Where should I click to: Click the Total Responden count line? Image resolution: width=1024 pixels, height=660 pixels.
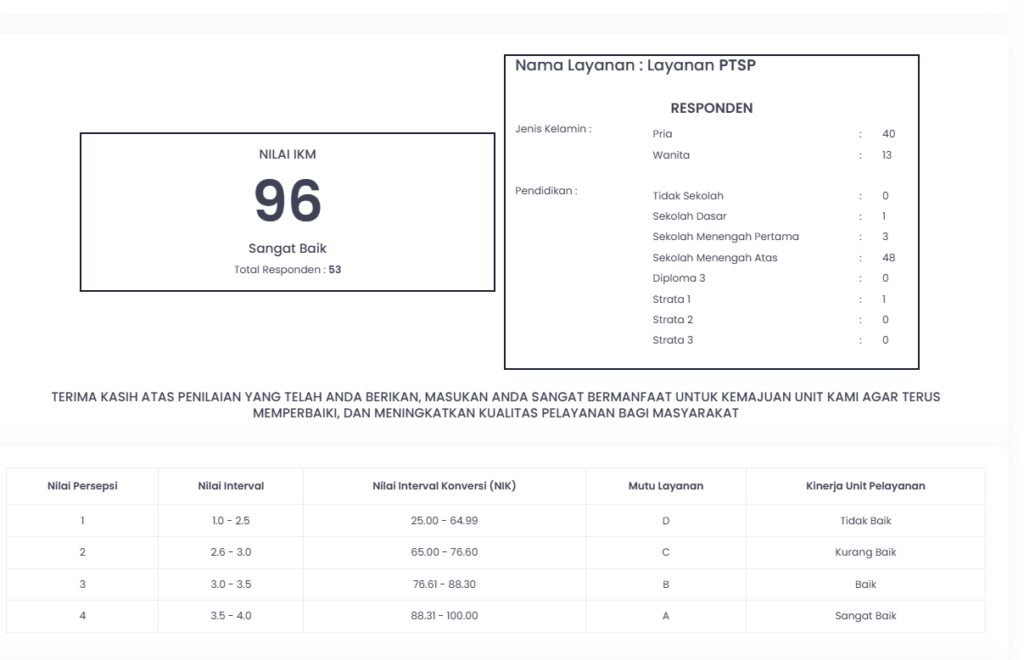[x=287, y=269]
